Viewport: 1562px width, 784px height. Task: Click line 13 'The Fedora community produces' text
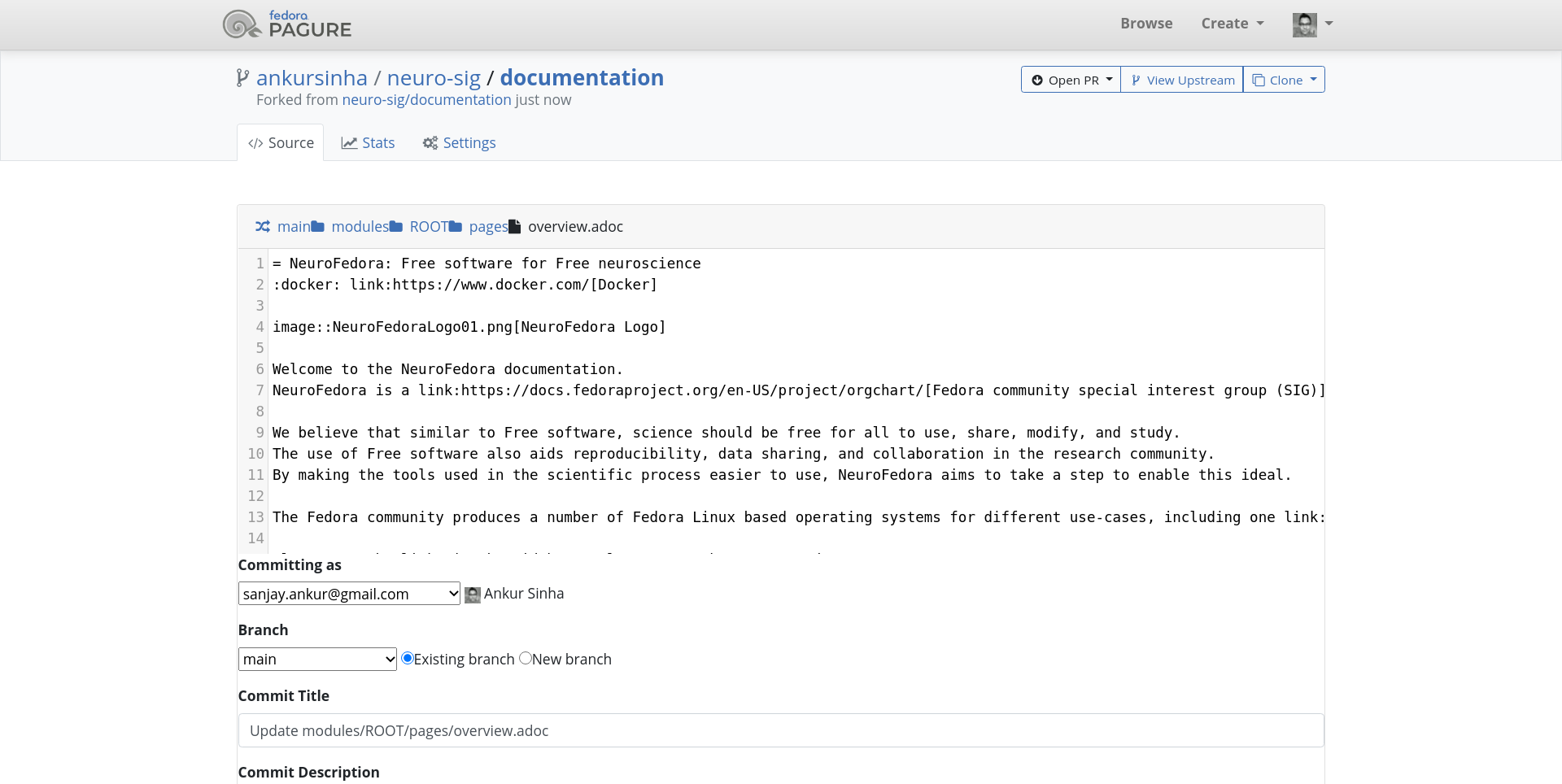tap(799, 517)
